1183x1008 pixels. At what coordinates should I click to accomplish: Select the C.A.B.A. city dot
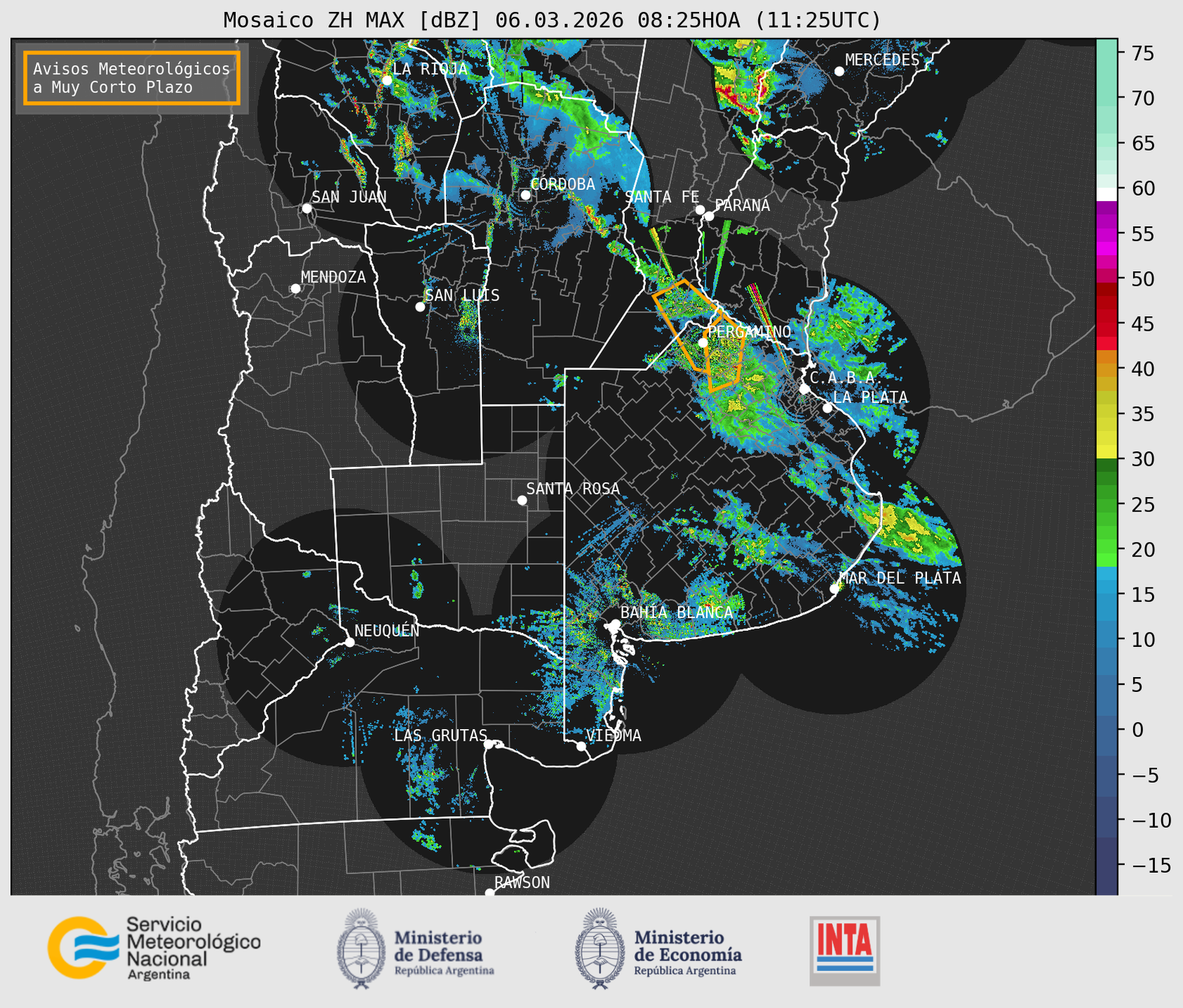pyautogui.click(x=805, y=389)
